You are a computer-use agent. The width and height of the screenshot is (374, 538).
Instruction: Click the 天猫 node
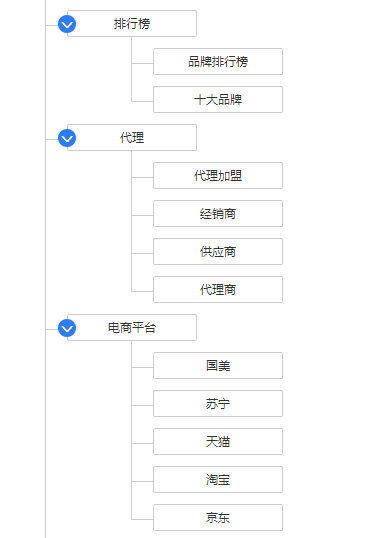(218, 442)
